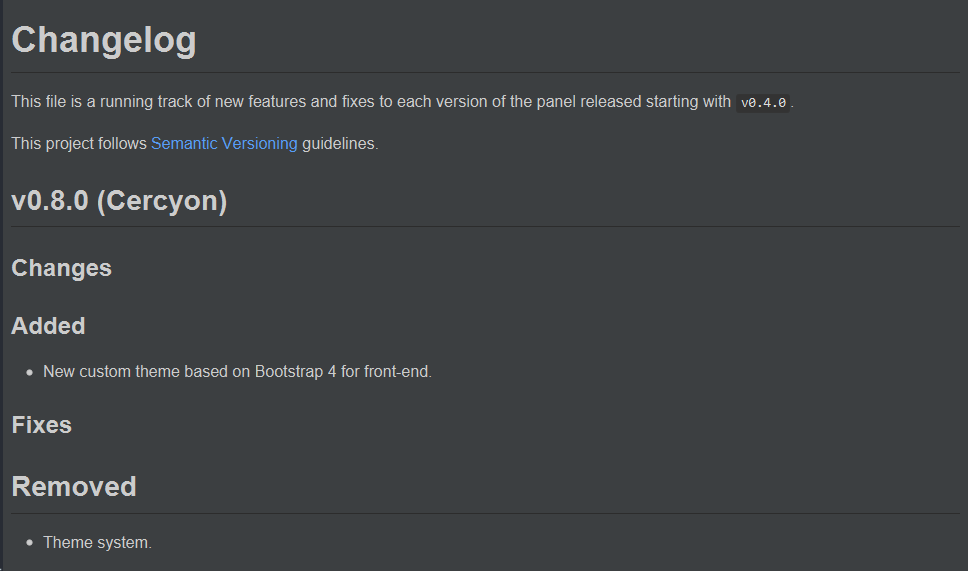968x571 pixels.
Task: Click the Changelog main heading
Action: (x=104, y=41)
